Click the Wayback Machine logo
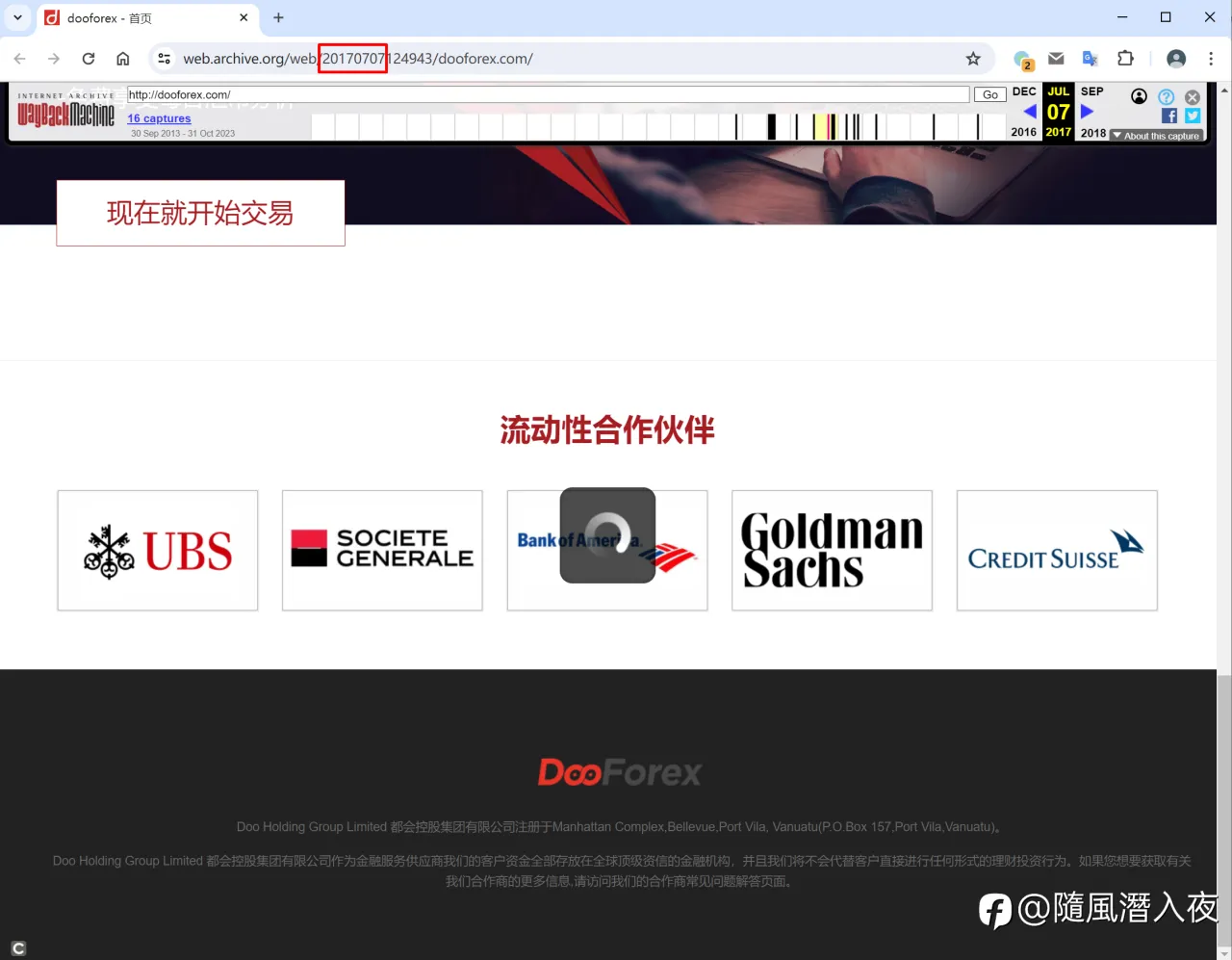 pos(65,112)
